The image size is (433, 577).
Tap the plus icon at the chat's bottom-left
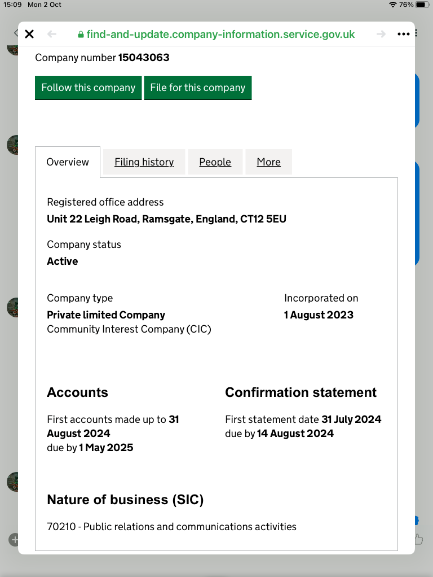click(14, 540)
